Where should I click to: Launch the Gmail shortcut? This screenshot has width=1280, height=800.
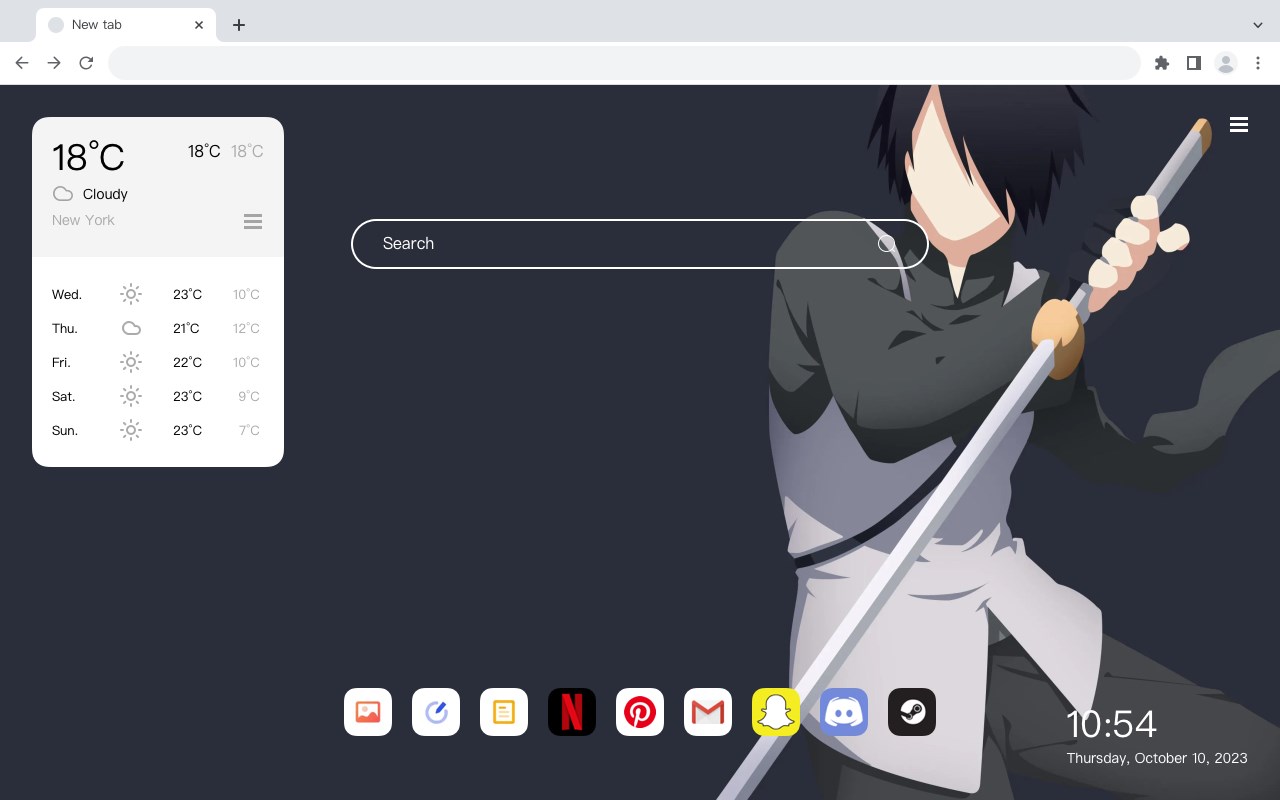click(708, 712)
